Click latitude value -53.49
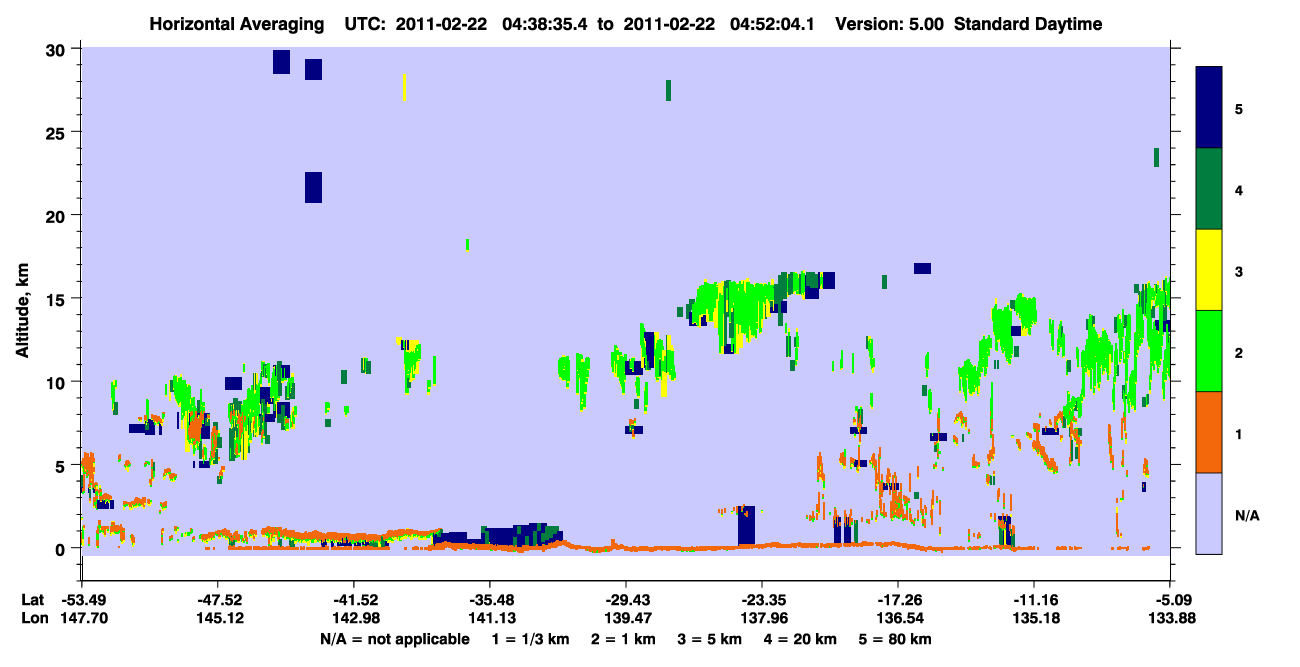The image size is (1300, 667). (x=83, y=600)
